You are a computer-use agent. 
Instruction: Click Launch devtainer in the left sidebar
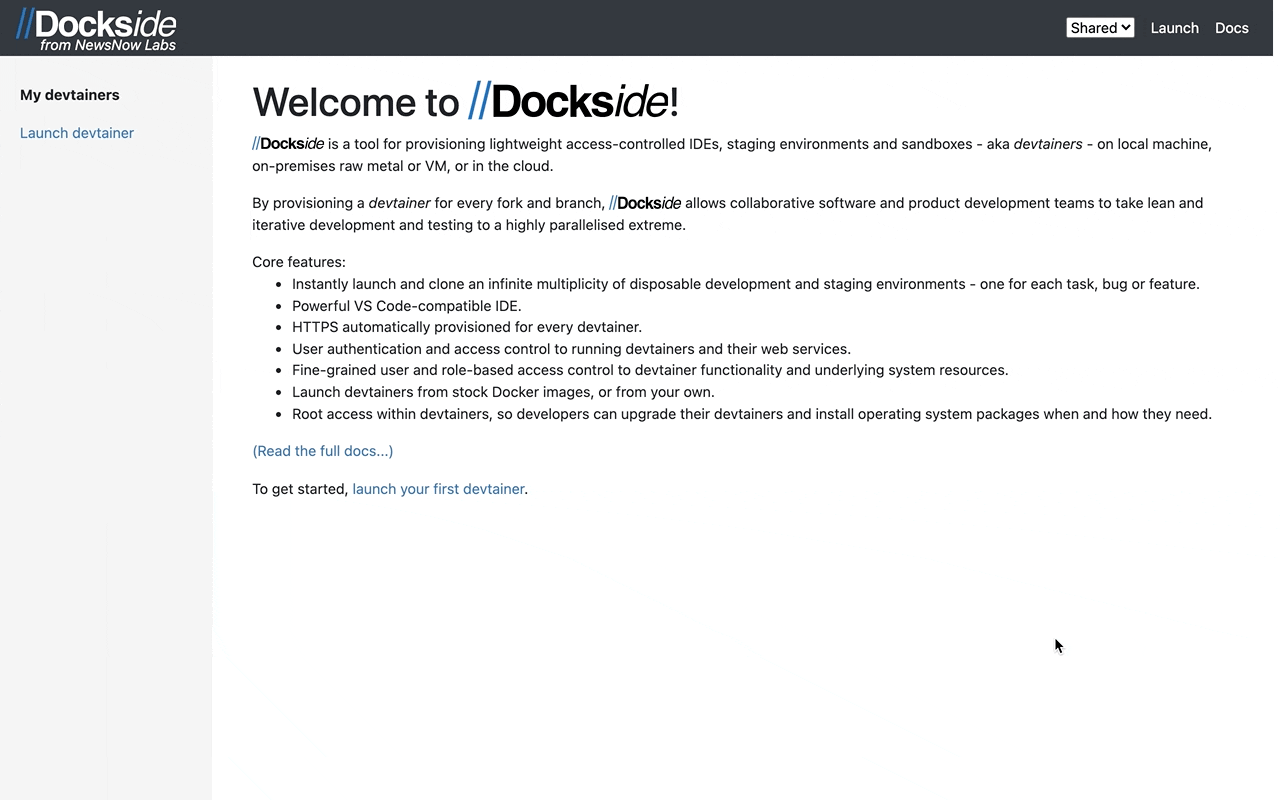click(x=77, y=132)
